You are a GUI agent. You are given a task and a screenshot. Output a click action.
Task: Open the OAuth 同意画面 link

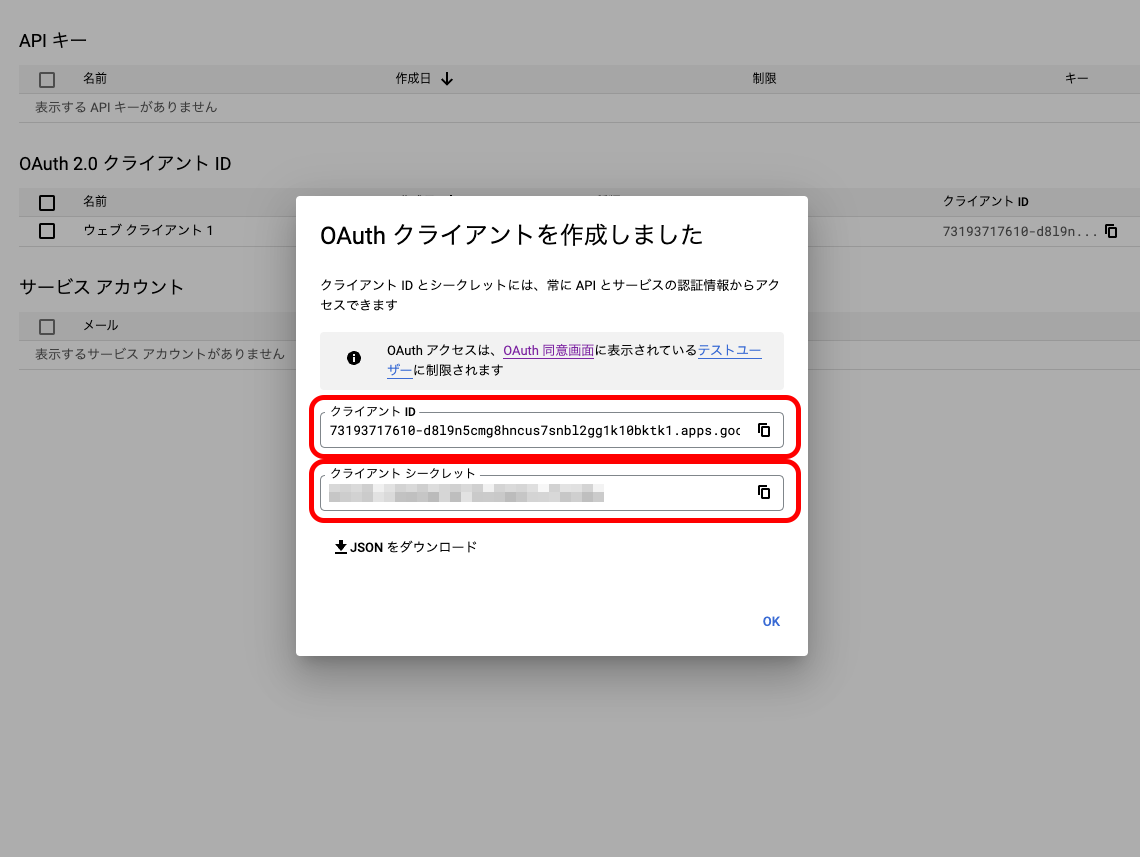pyautogui.click(x=548, y=351)
